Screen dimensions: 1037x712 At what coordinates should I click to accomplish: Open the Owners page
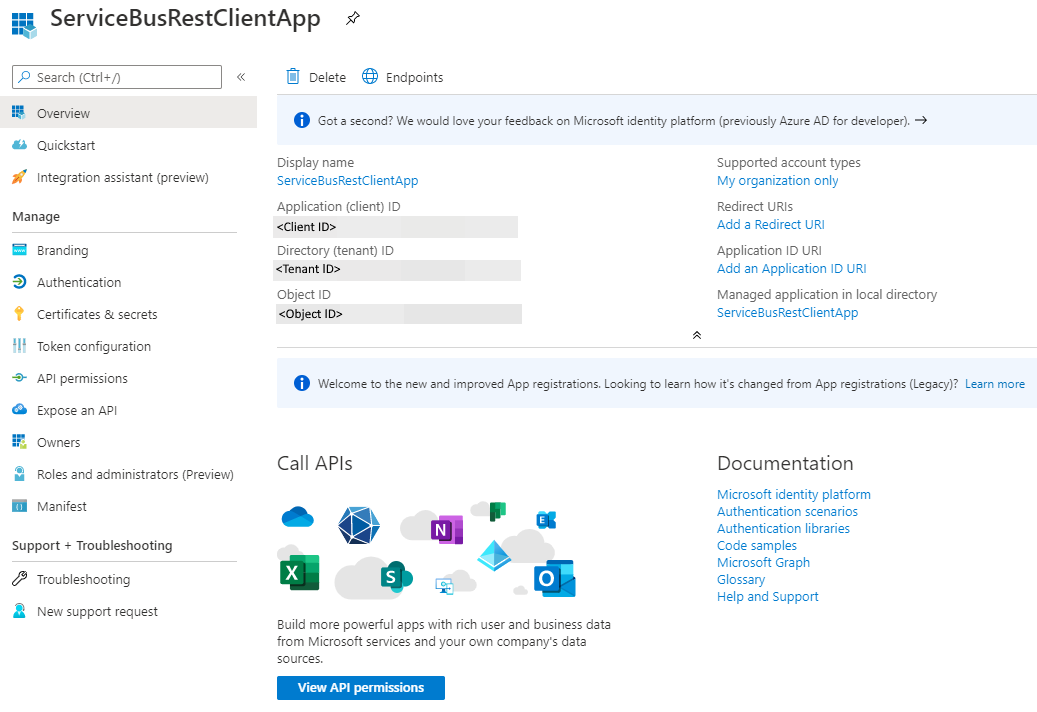[x=59, y=442]
